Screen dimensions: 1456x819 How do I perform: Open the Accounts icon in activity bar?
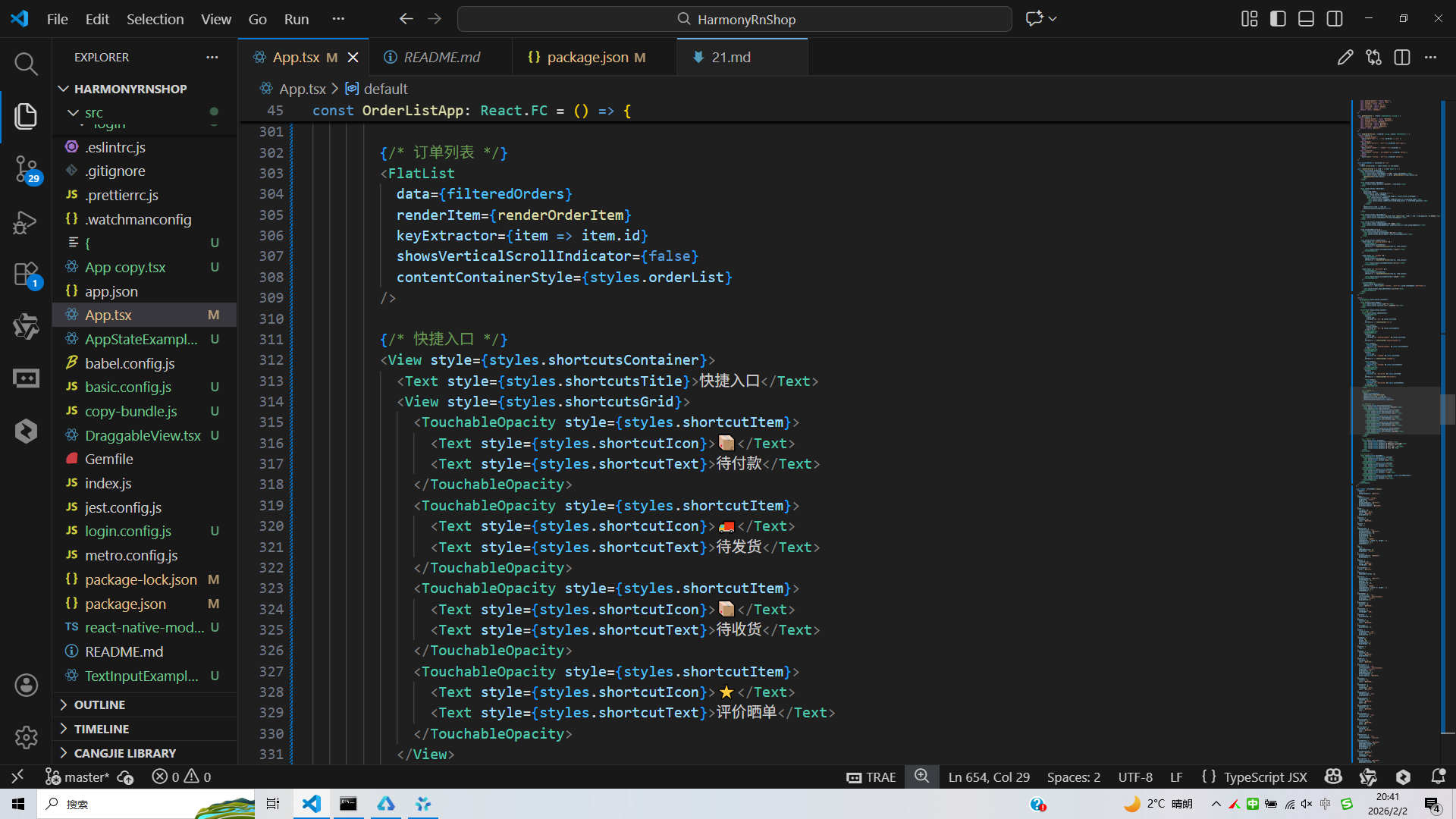[26, 686]
